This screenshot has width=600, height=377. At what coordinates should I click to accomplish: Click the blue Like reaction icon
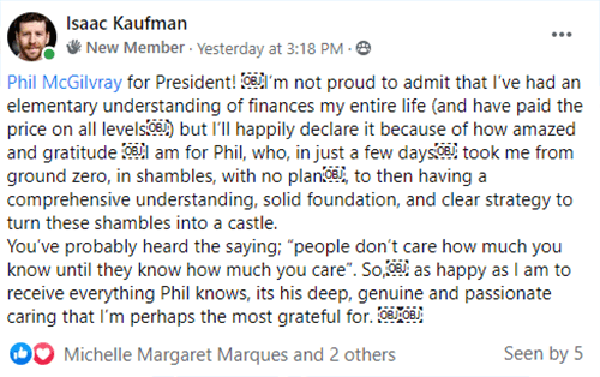coord(20,353)
